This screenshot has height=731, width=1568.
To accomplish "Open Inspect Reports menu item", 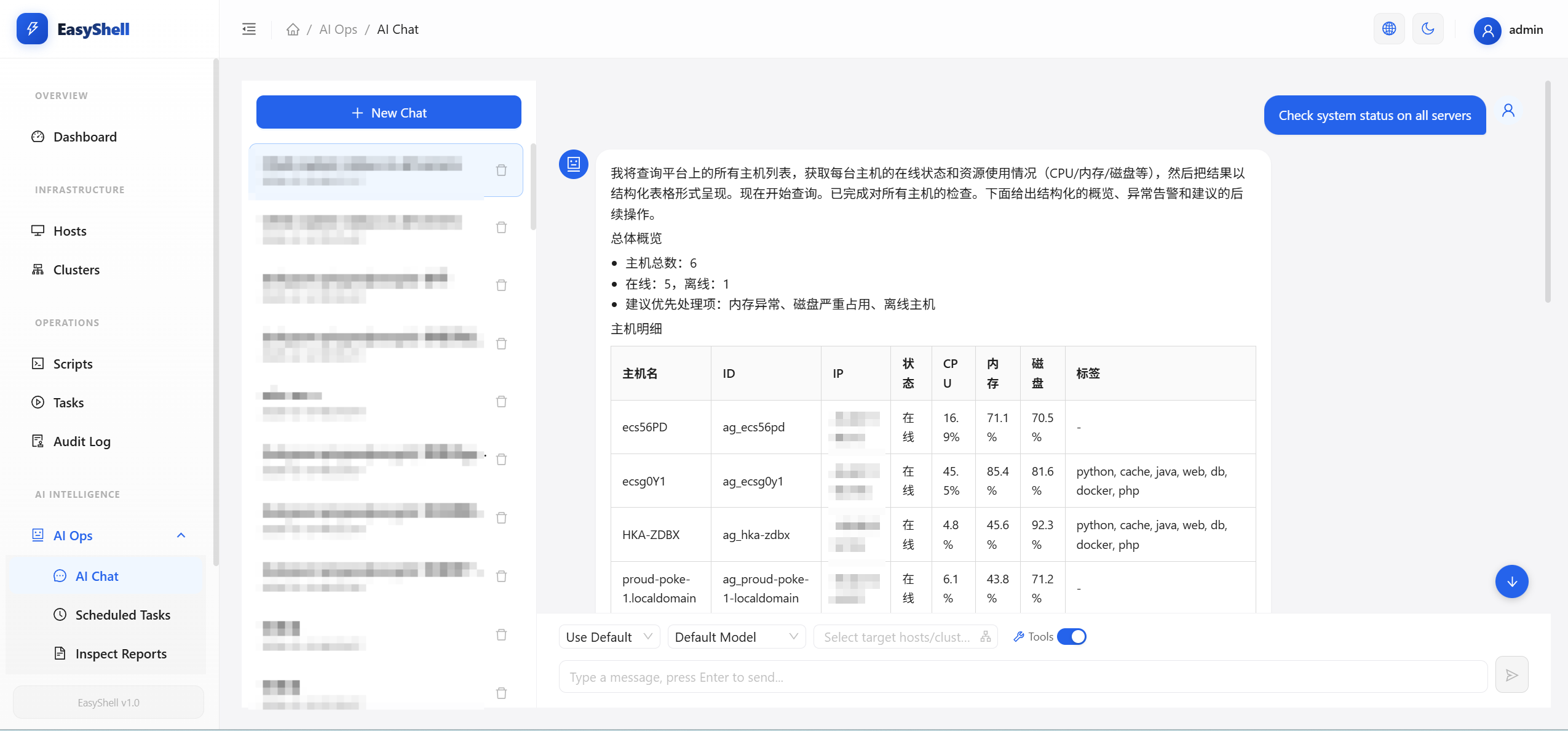I will pyautogui.click(x=121, y=653).
